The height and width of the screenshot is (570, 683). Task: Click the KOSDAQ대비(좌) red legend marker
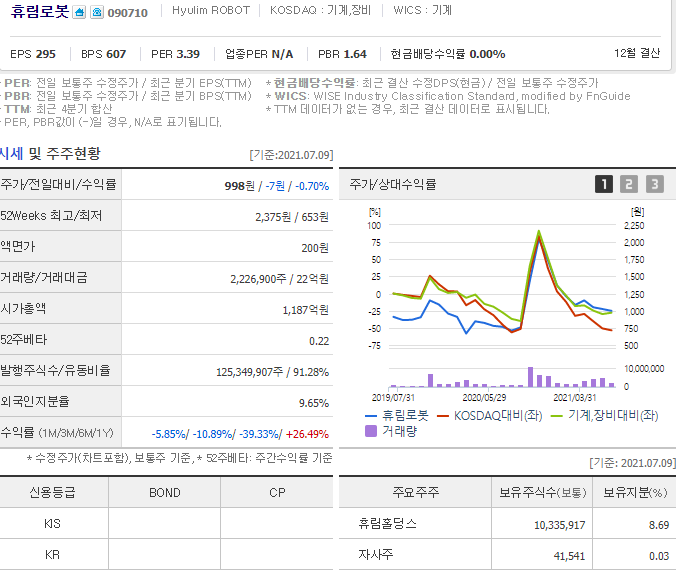coord(443,416)
